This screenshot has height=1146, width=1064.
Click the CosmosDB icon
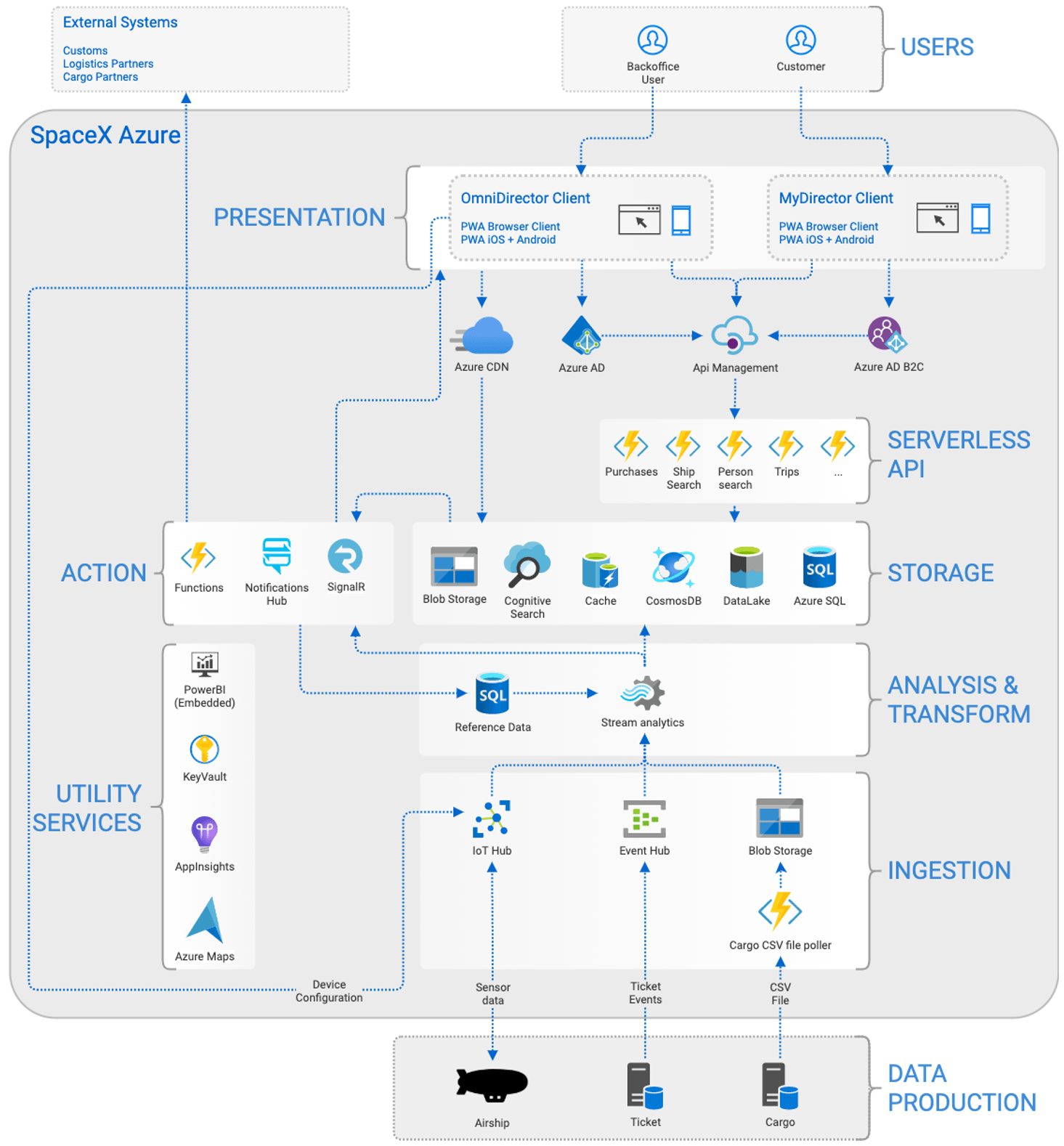coord(673,567)
